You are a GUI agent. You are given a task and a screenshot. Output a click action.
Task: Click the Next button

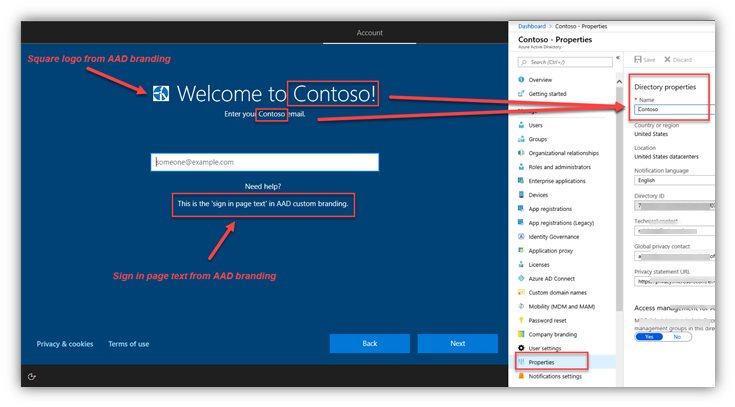(x=458, y=343)
